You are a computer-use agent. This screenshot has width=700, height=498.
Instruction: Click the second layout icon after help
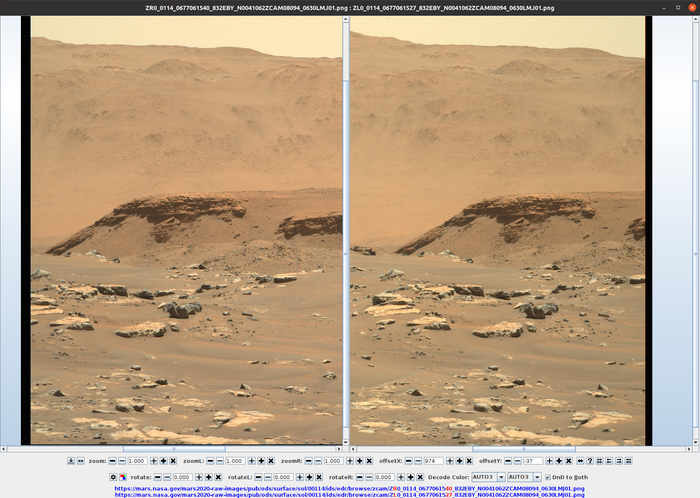[x=609, y=461]
